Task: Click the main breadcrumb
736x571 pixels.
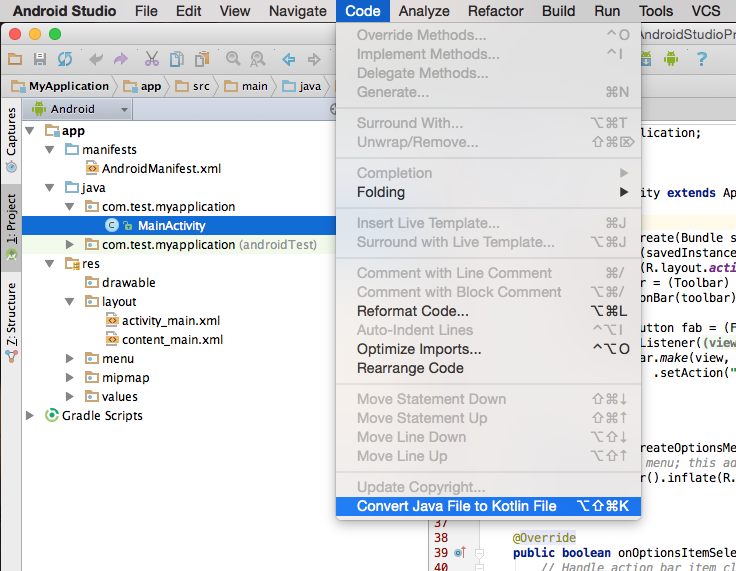Action: (x=246, y=86)
